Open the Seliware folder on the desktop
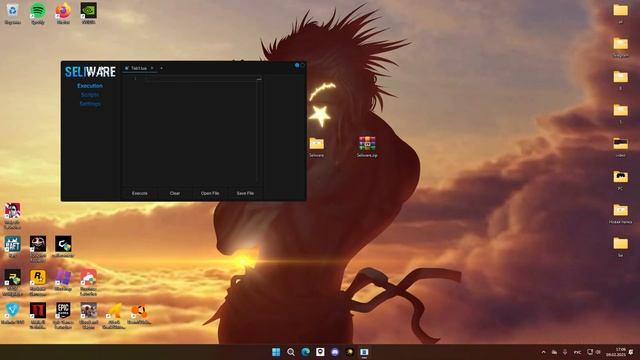The width and height of the screenshot is (640, 360). pos(316,147)
